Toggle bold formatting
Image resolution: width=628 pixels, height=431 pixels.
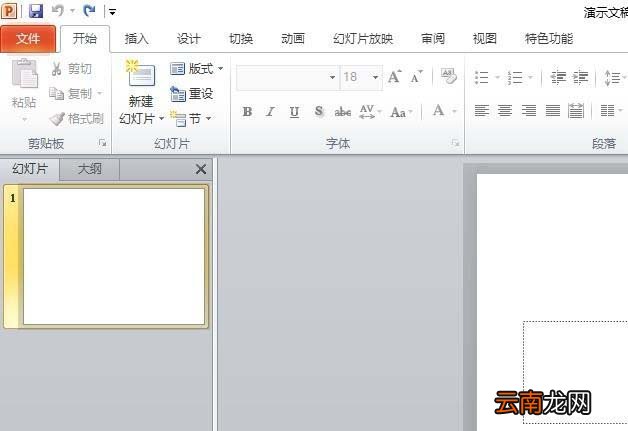247,112
